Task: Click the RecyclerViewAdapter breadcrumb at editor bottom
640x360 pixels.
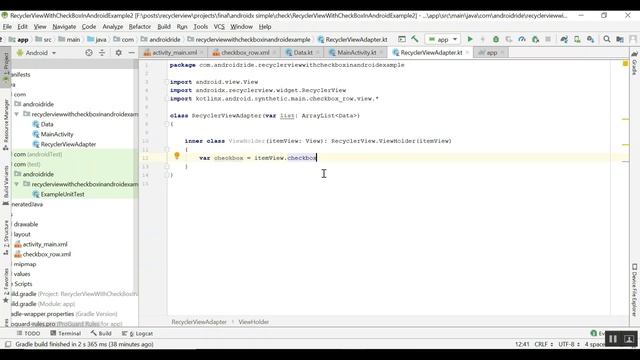Action: point(199,322)
